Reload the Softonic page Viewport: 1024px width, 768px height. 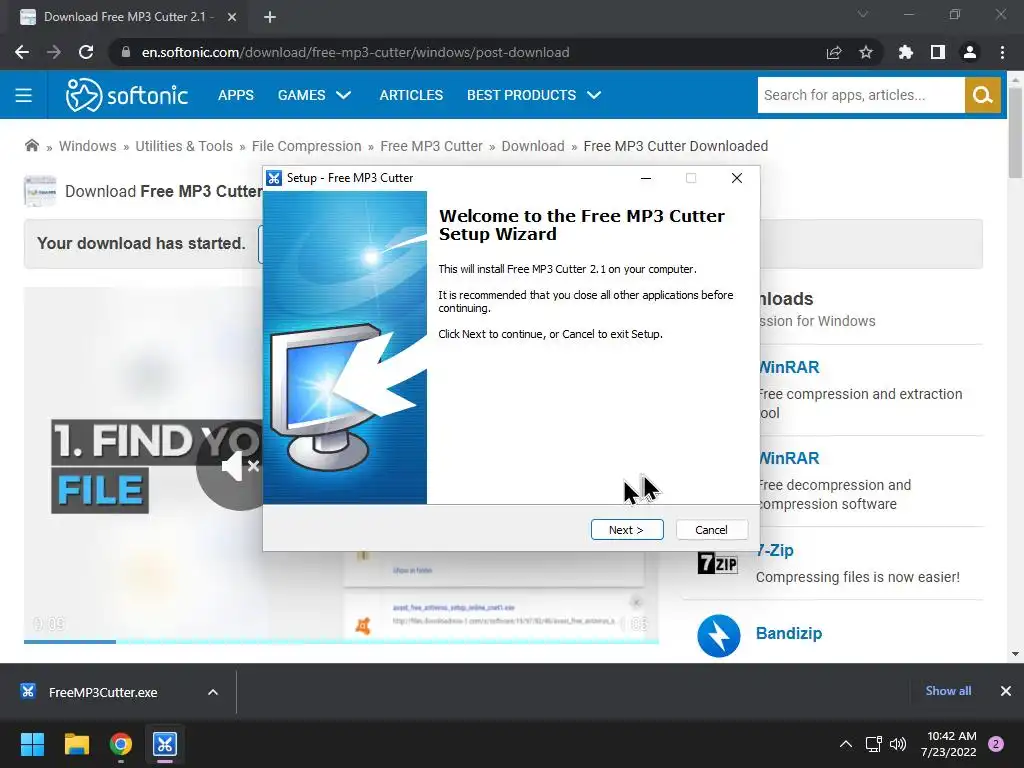86,52
